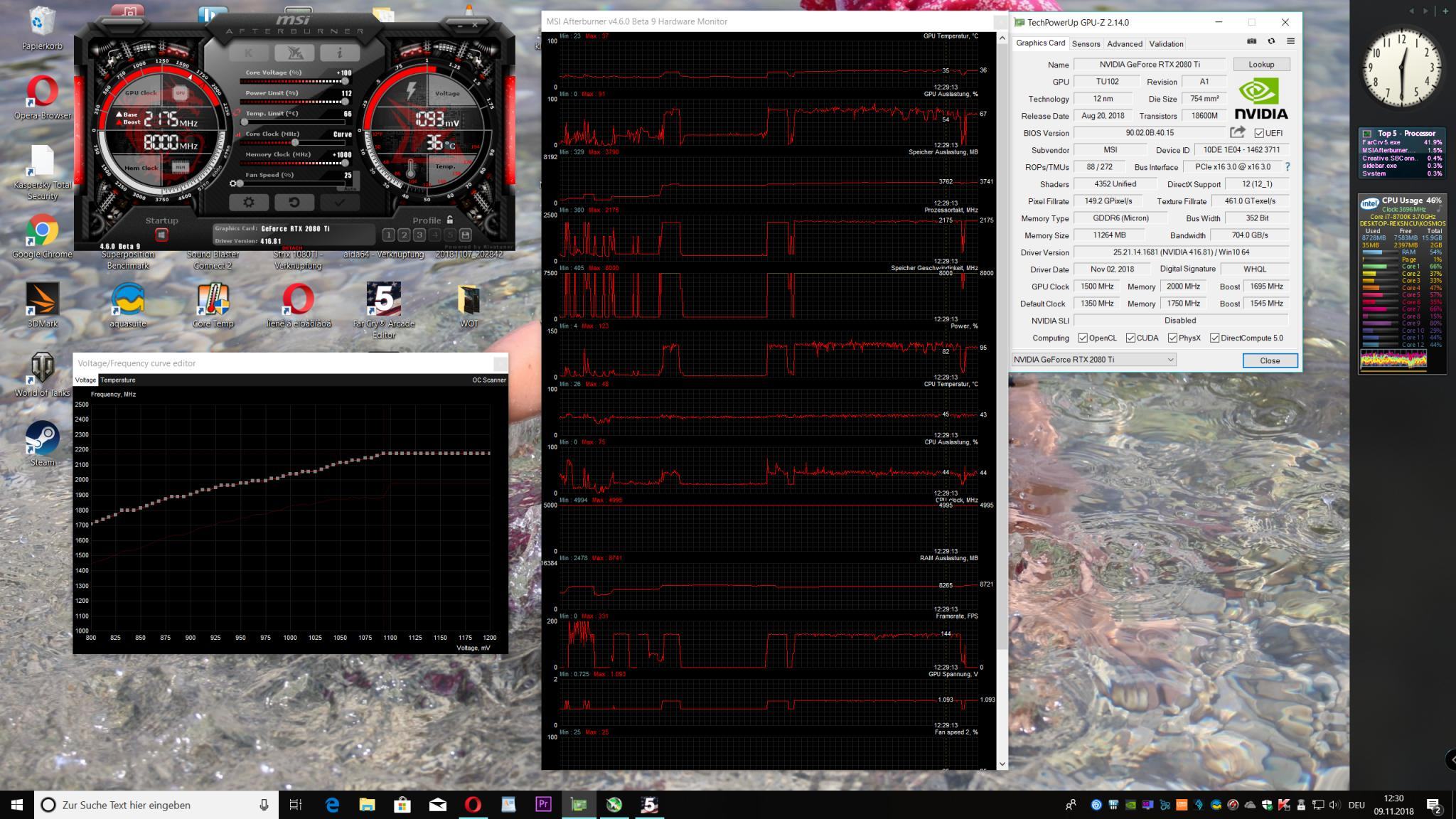Open the Advanced tab in GPU-Z
This screenshot has height=819, width=1456.
[1124, 44]
